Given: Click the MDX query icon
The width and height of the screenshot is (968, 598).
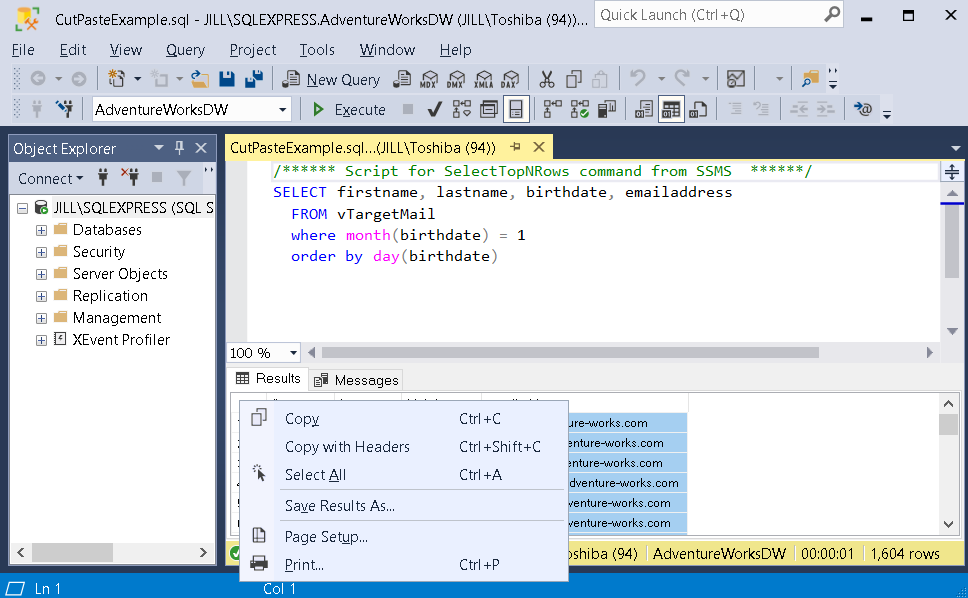Looking at the screenshot, I should pos(429,79).
